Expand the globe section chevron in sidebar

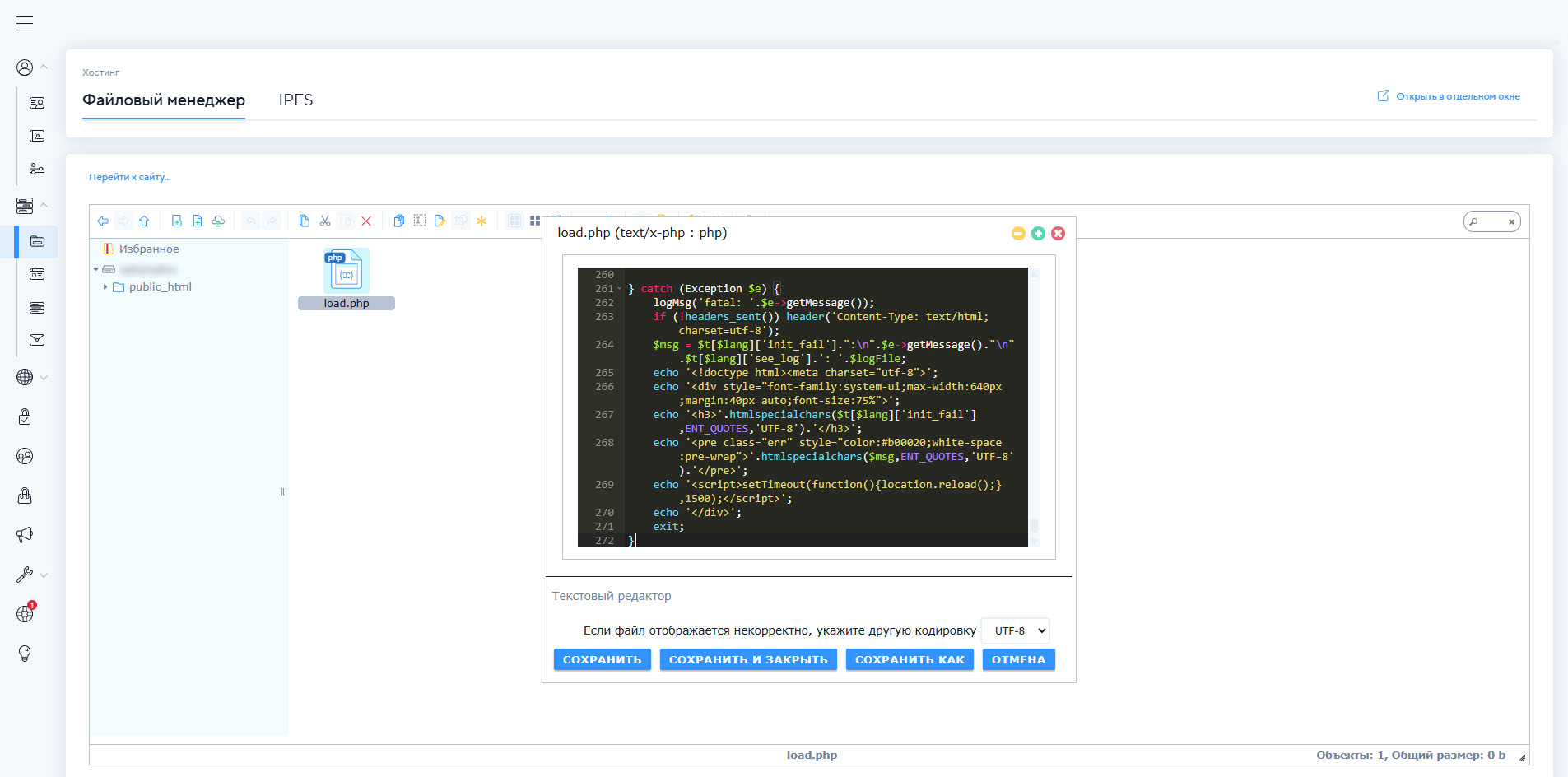(x=44, y=378)
